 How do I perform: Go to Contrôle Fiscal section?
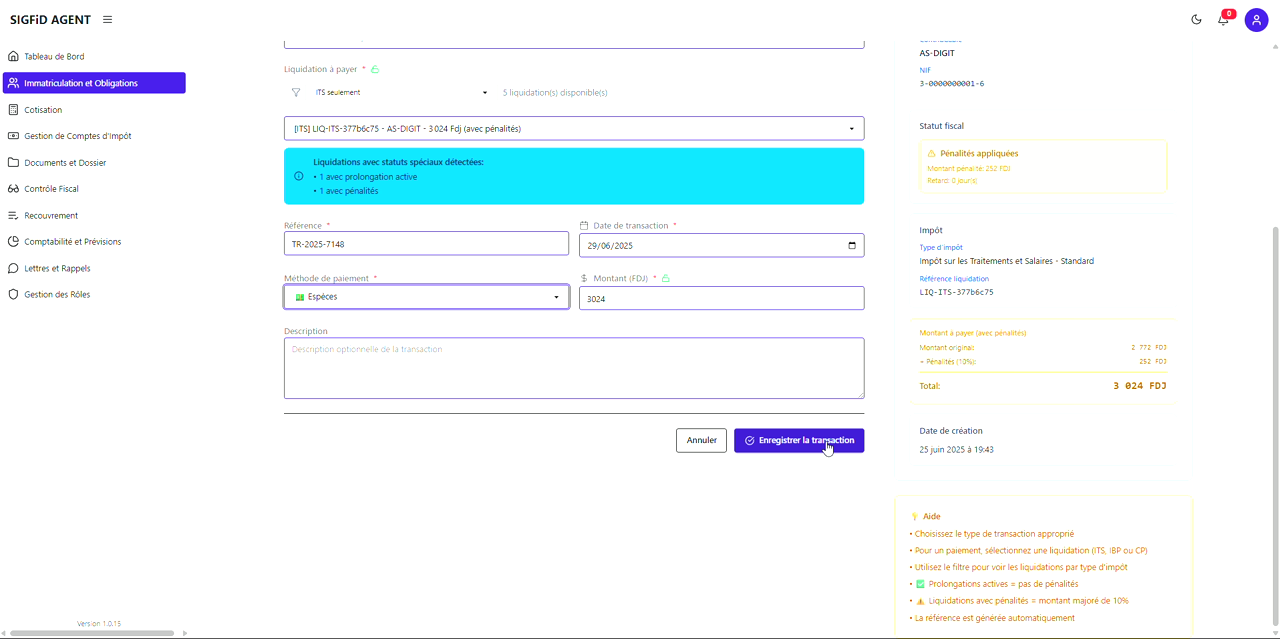click(x=51, y=189)
